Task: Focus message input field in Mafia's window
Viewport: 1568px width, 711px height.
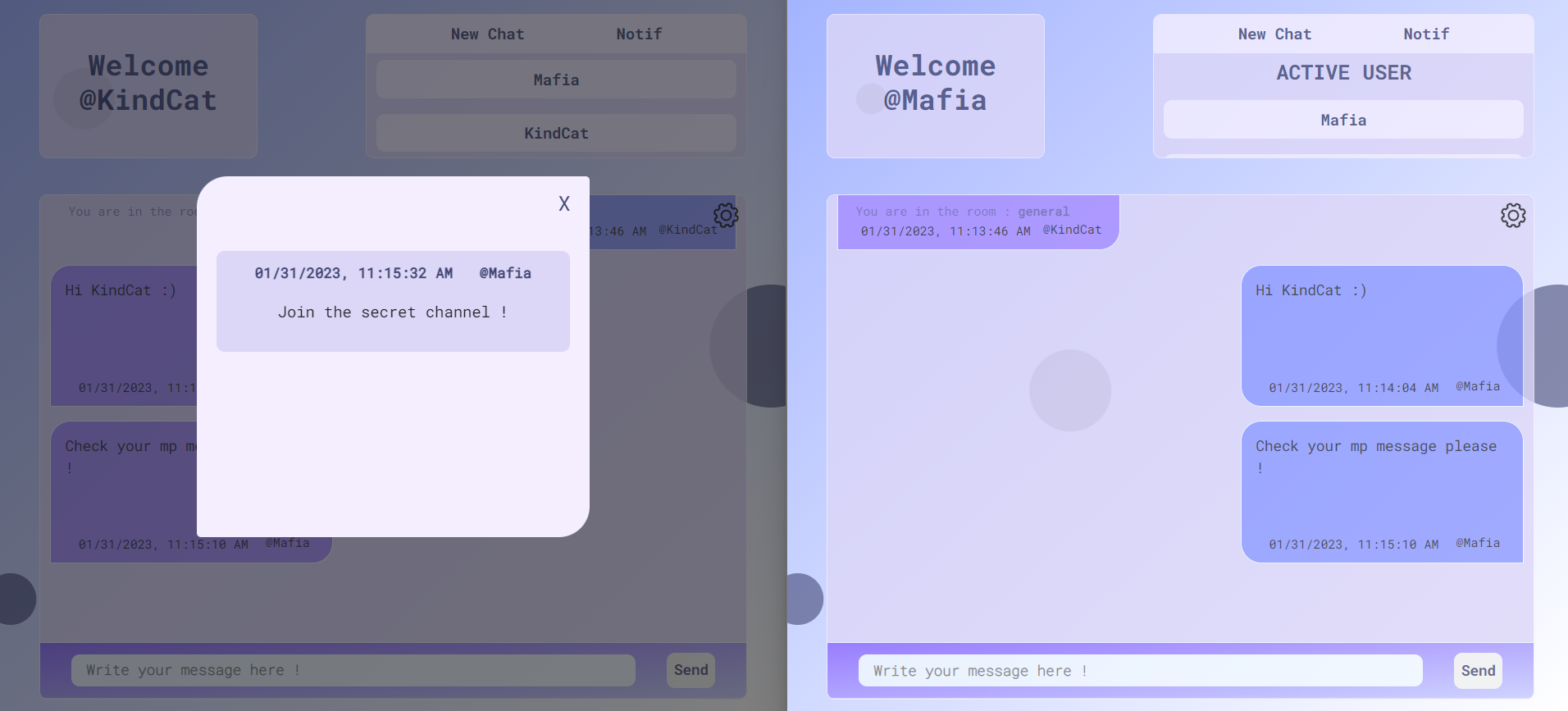Action: (1141, 670)
